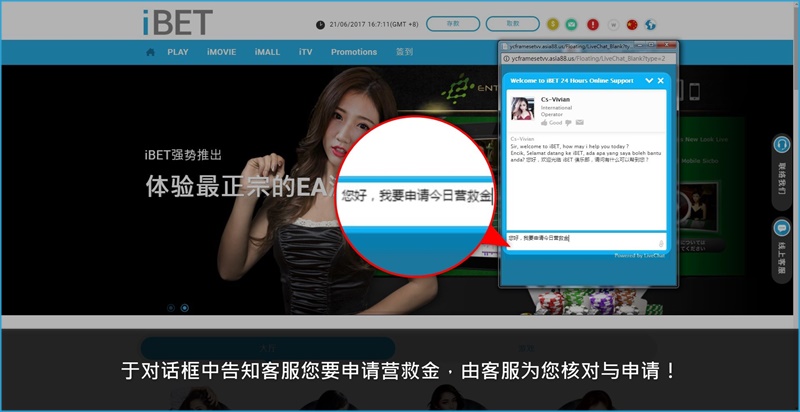Click the page icon on the LiveChat popup title bar

click(x=504, y=46)
